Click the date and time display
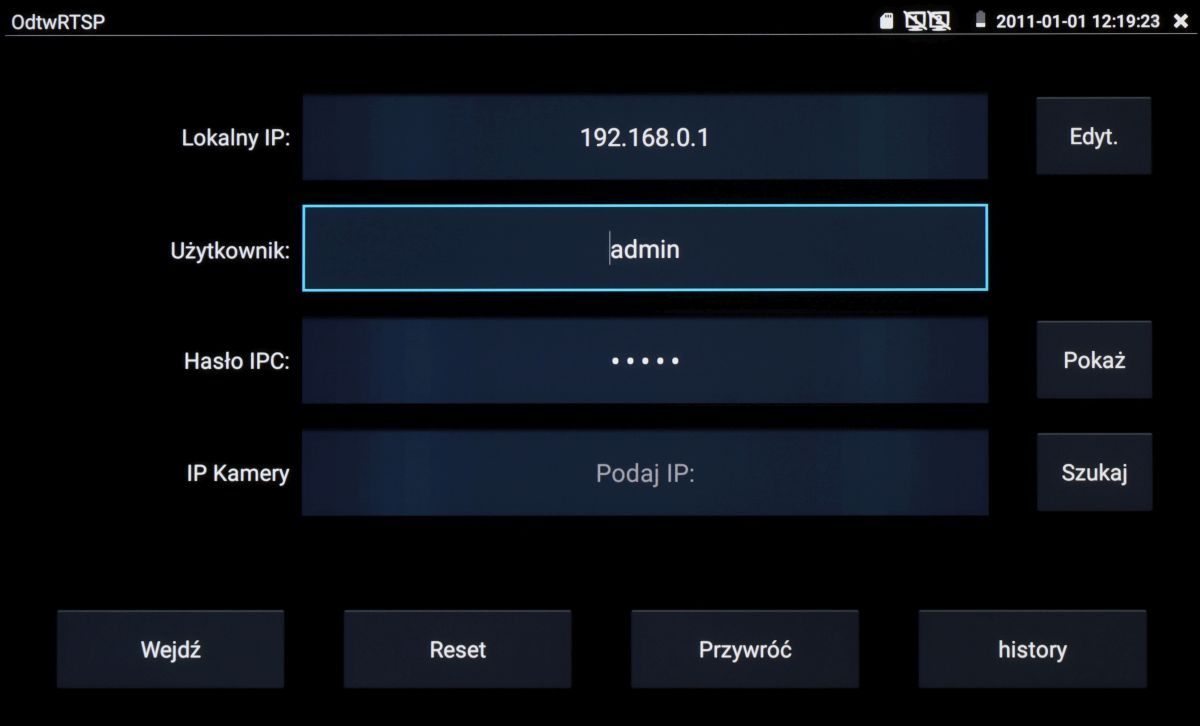The height and width of the screenshot is (726, 1200). pos(1077,21)
